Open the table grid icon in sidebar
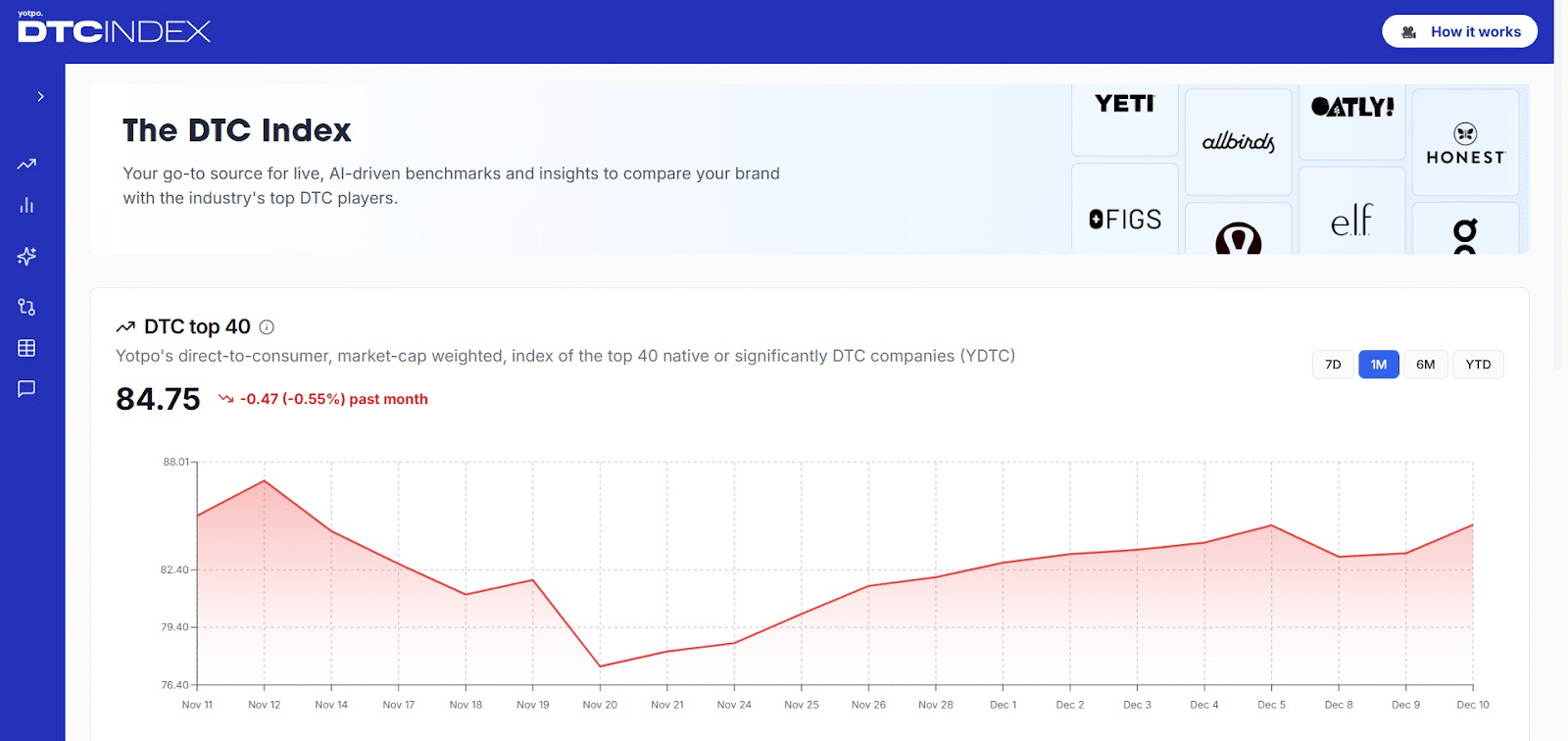 [x=26, y=348]
